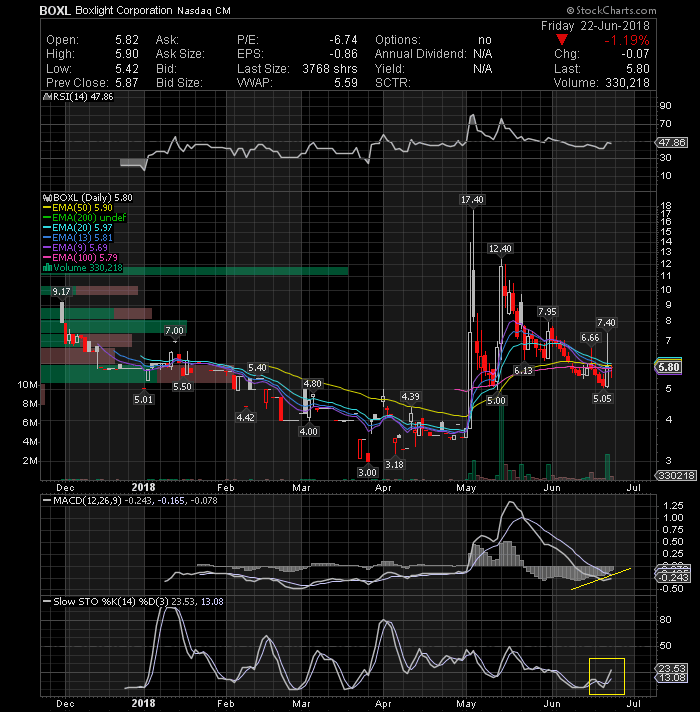Click the 6.66 price label

pyautogui.click(x=590, y=337)
